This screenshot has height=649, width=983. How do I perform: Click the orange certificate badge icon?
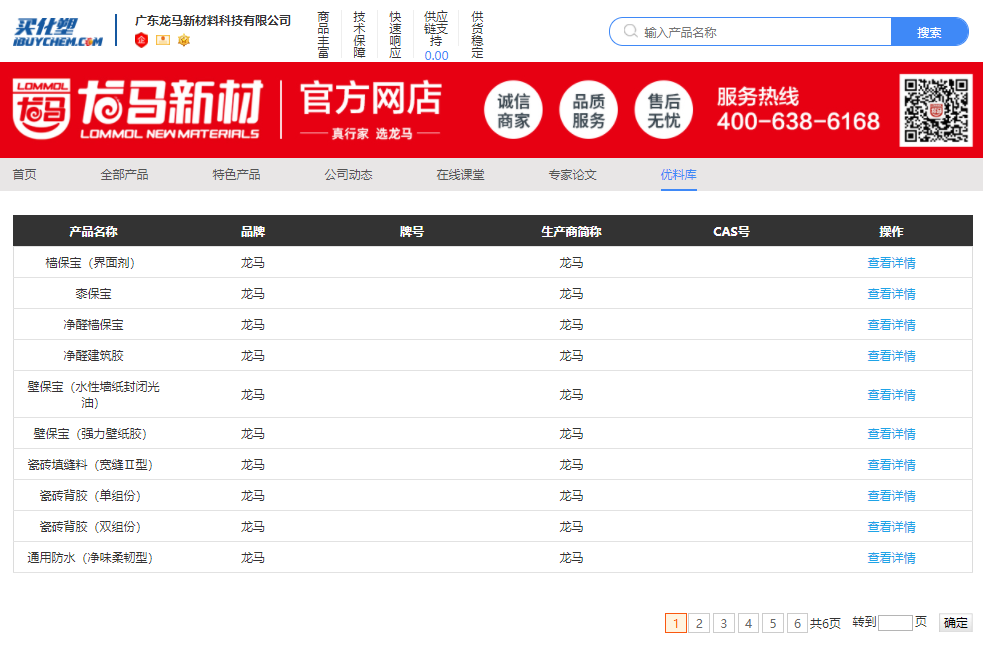(163, 40)
